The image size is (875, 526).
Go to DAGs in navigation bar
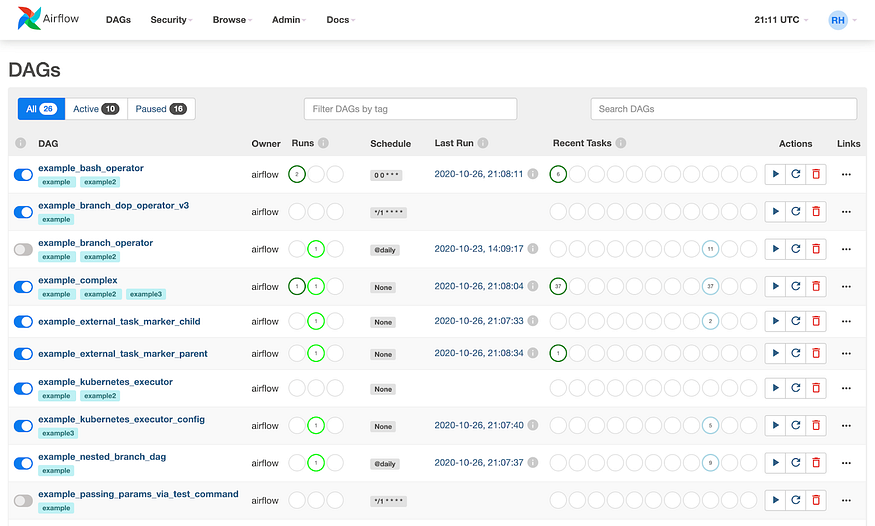(x=118, y=20)
